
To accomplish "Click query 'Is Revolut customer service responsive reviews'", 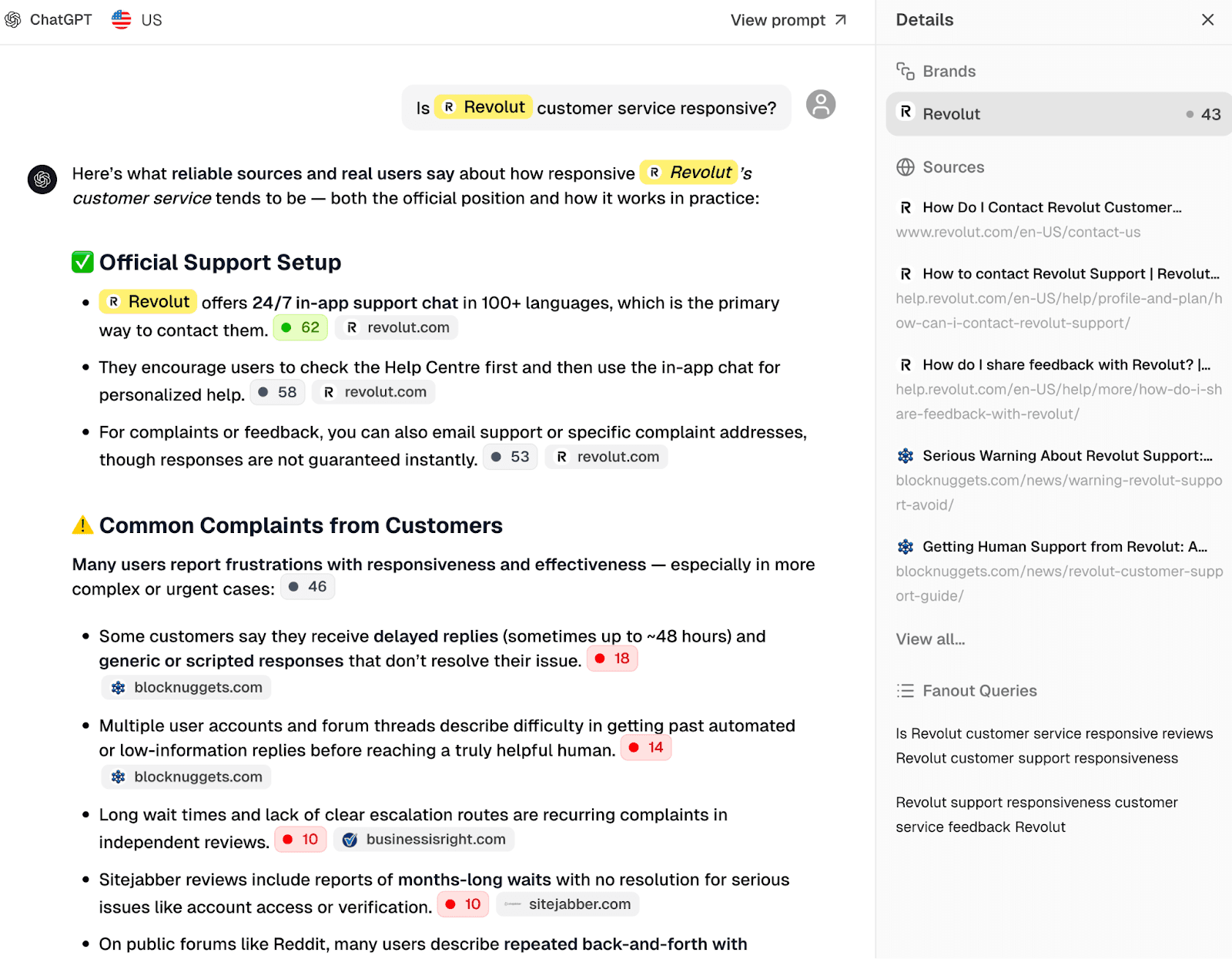I will 1054,733.
